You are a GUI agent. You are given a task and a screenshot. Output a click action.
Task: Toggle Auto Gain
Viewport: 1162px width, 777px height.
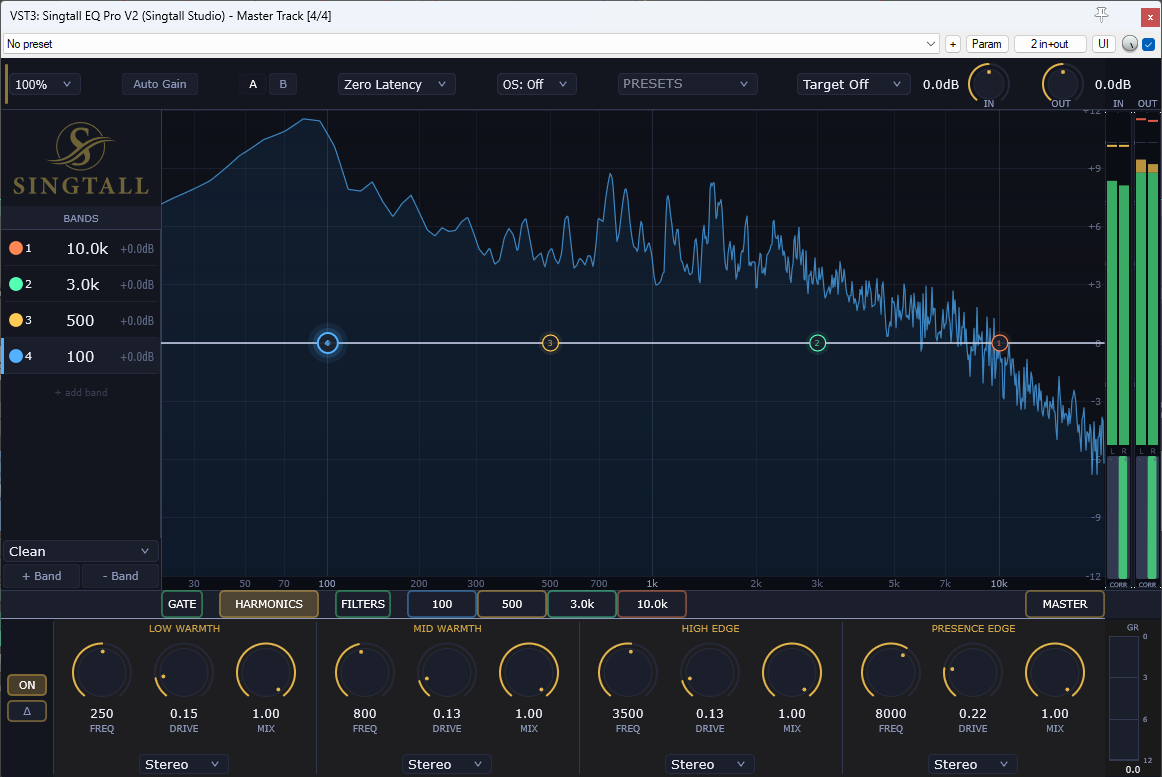(x=160, y=84)
